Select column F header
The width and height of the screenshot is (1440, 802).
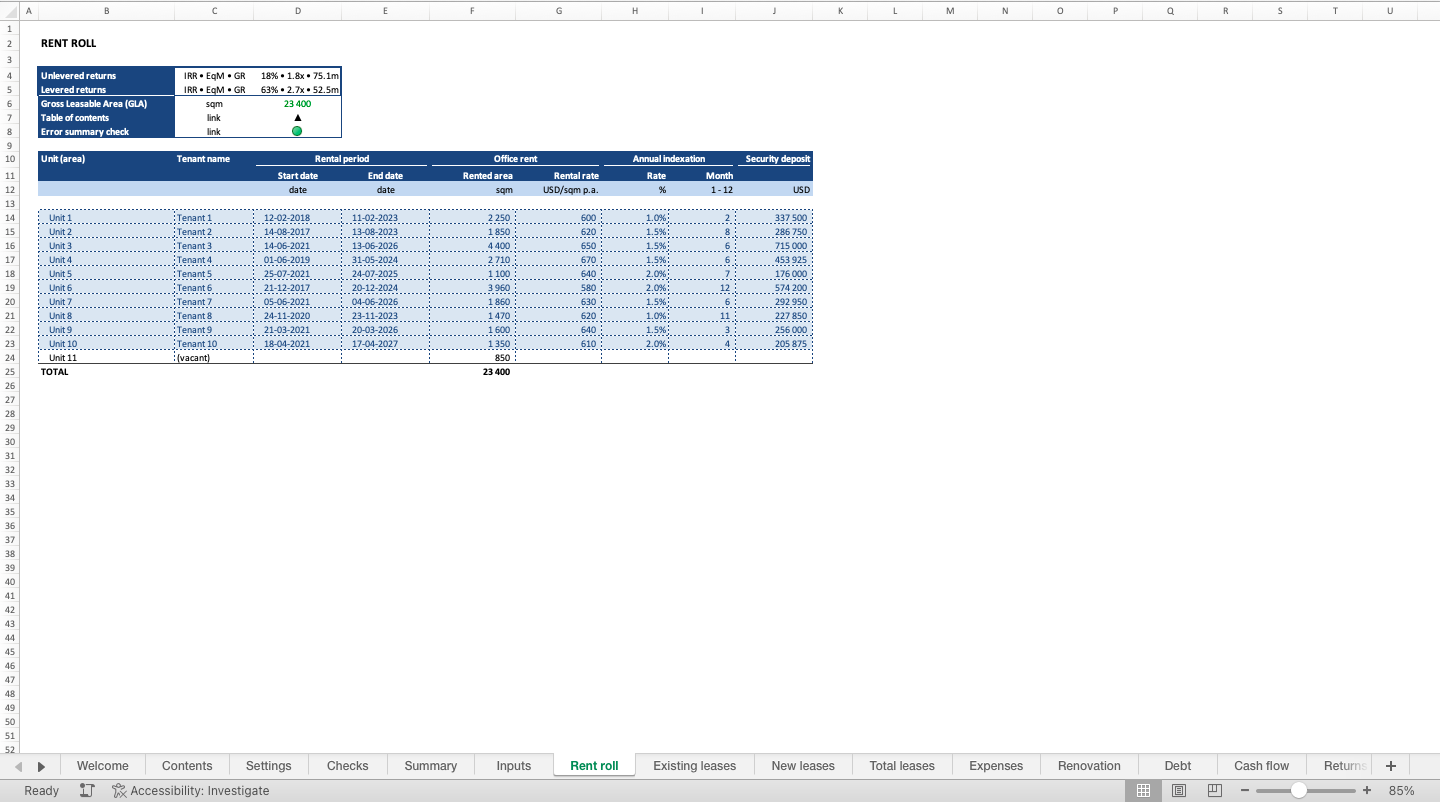point(472,11)
